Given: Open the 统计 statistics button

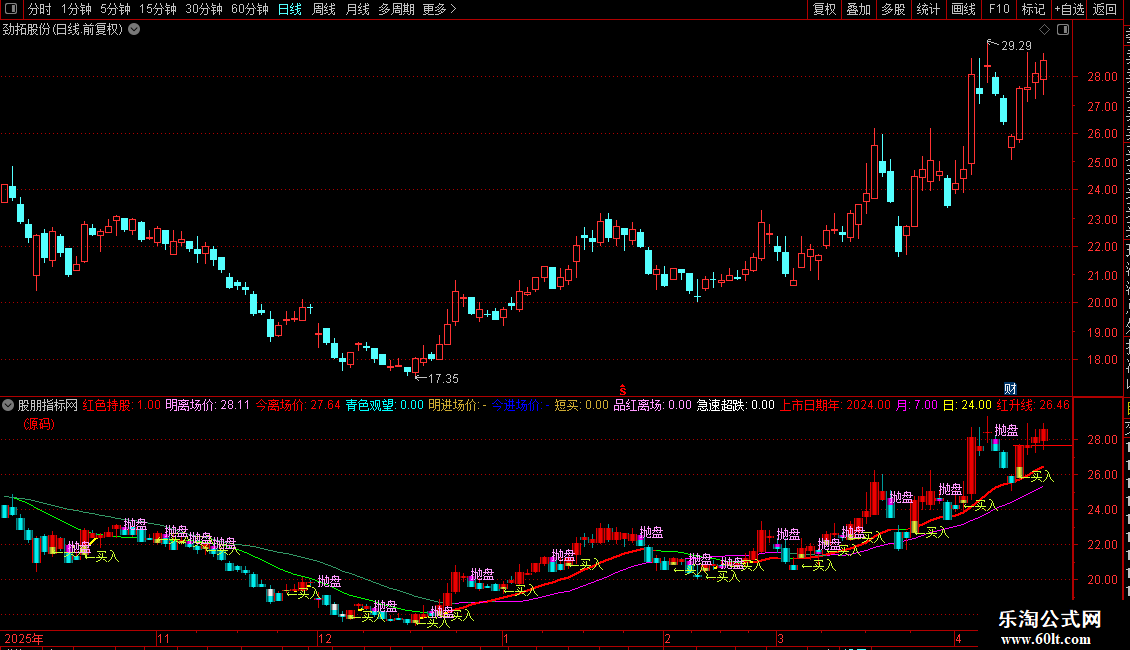Looking at the screenshot, I should pyautogui.click(x=928, y=9).
